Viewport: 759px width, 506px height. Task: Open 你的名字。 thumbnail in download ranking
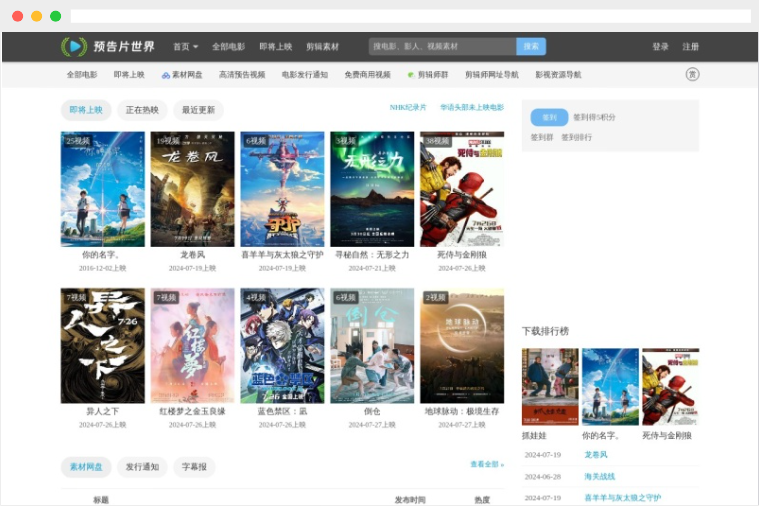[610, 387]
